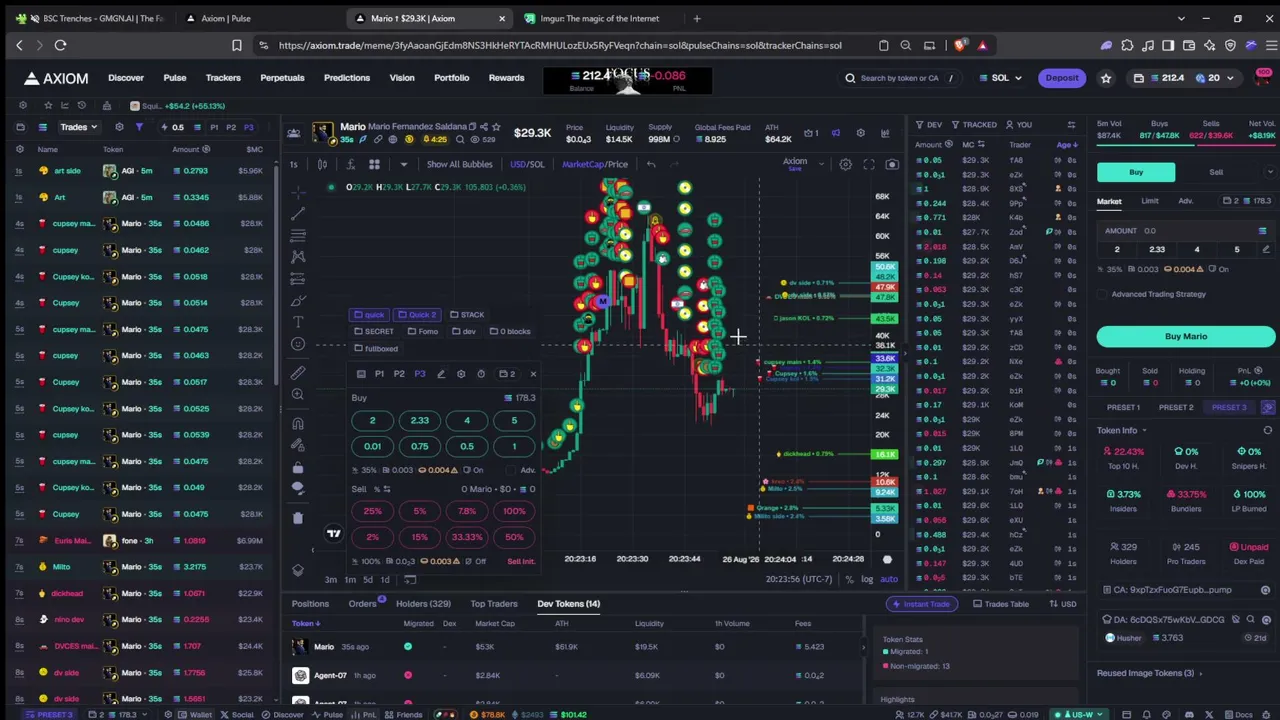Switch to the Positions tab
The image size is (1280, 720).
310,604
